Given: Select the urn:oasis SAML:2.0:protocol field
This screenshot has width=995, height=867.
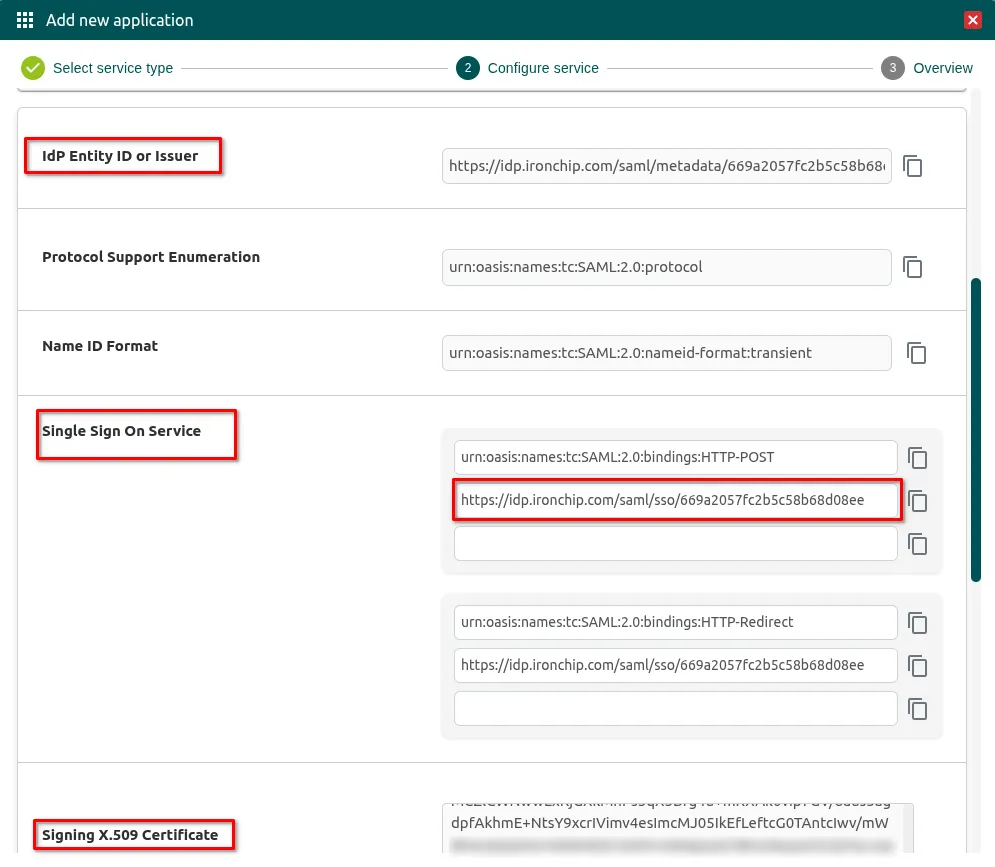Looking at the screenshot, I should [666, 267].
